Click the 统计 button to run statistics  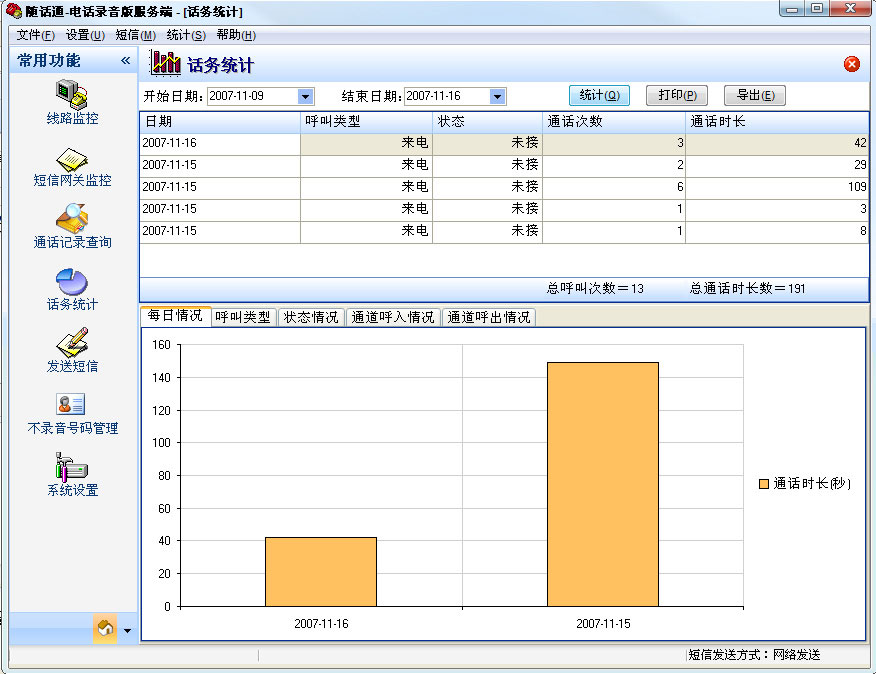tap(599, 96)
